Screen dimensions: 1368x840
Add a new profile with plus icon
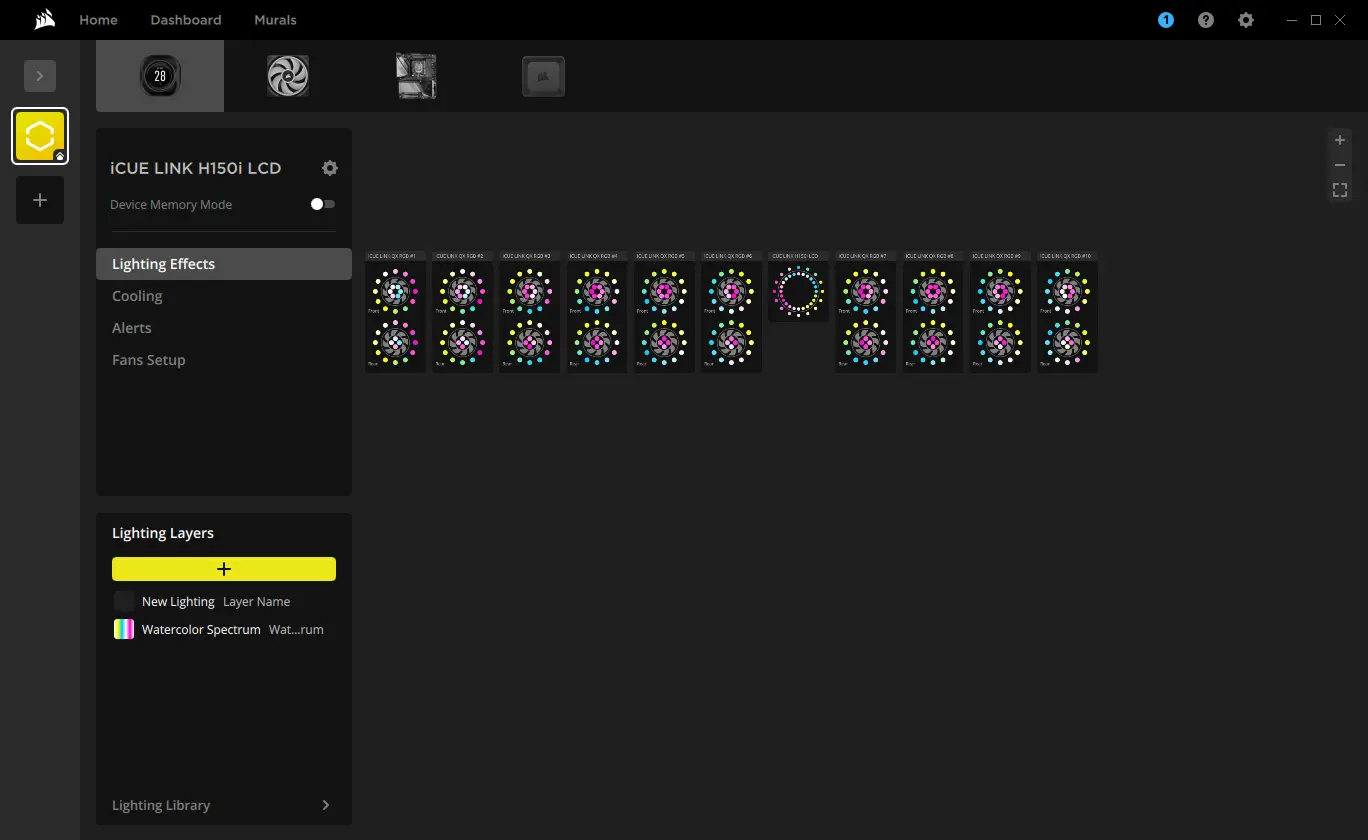point(40,200)
